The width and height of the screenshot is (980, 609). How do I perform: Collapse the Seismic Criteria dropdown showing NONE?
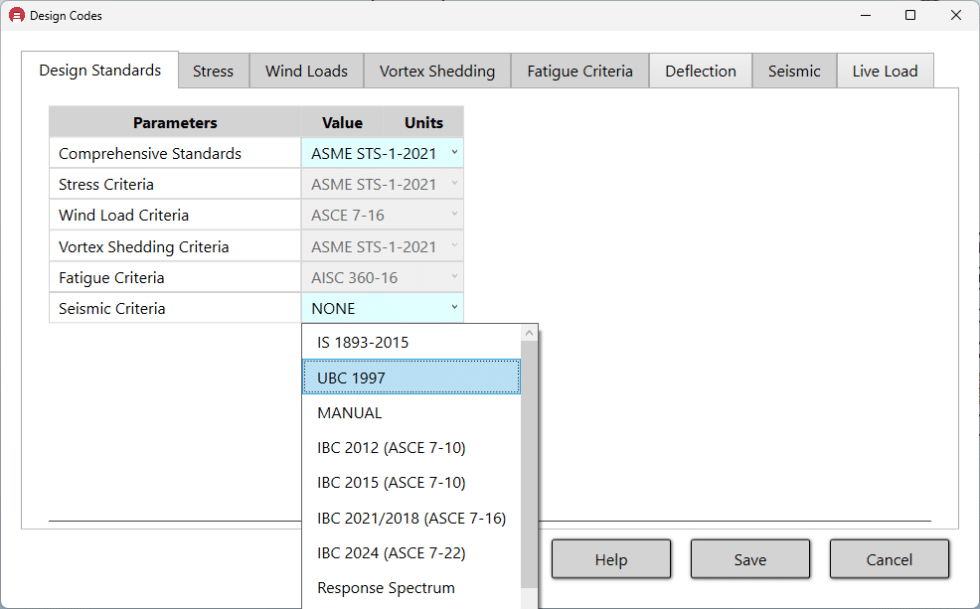[454, 308]
